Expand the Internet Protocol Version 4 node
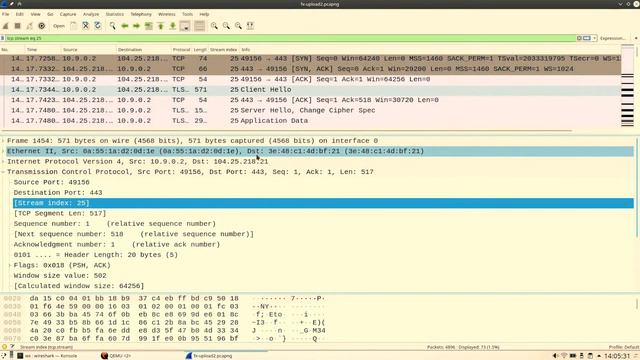The image size is (640, 360). [x=3, y=161]
